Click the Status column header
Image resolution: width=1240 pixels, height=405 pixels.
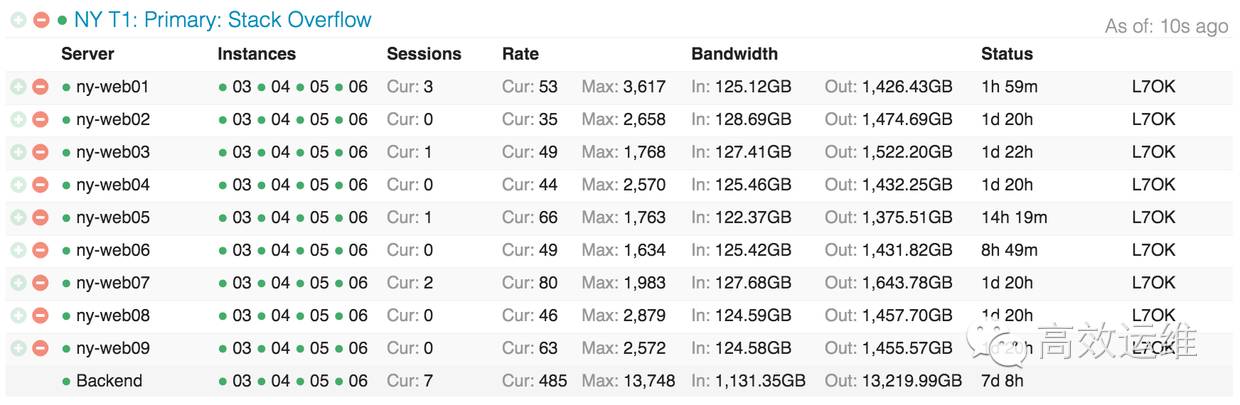click(1007, 54)
